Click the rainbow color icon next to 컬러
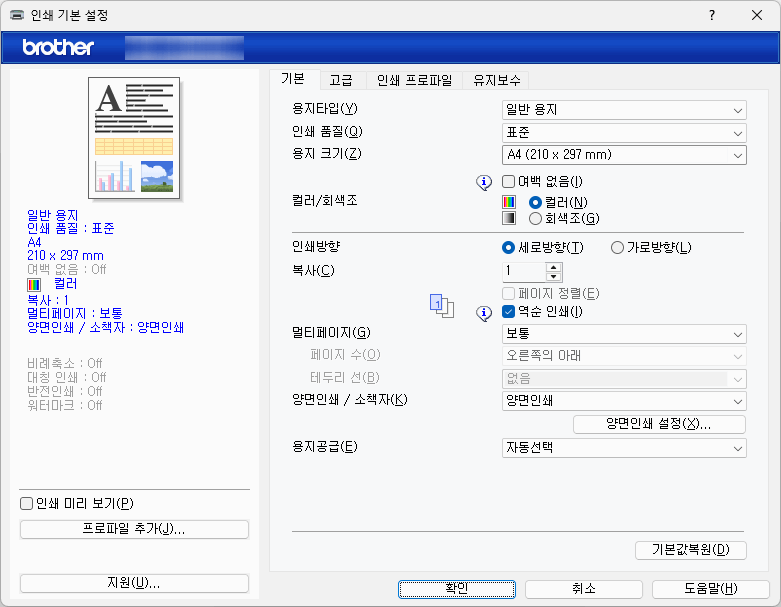The height and width of the screenshot is (607, 781). coord(509,202)
